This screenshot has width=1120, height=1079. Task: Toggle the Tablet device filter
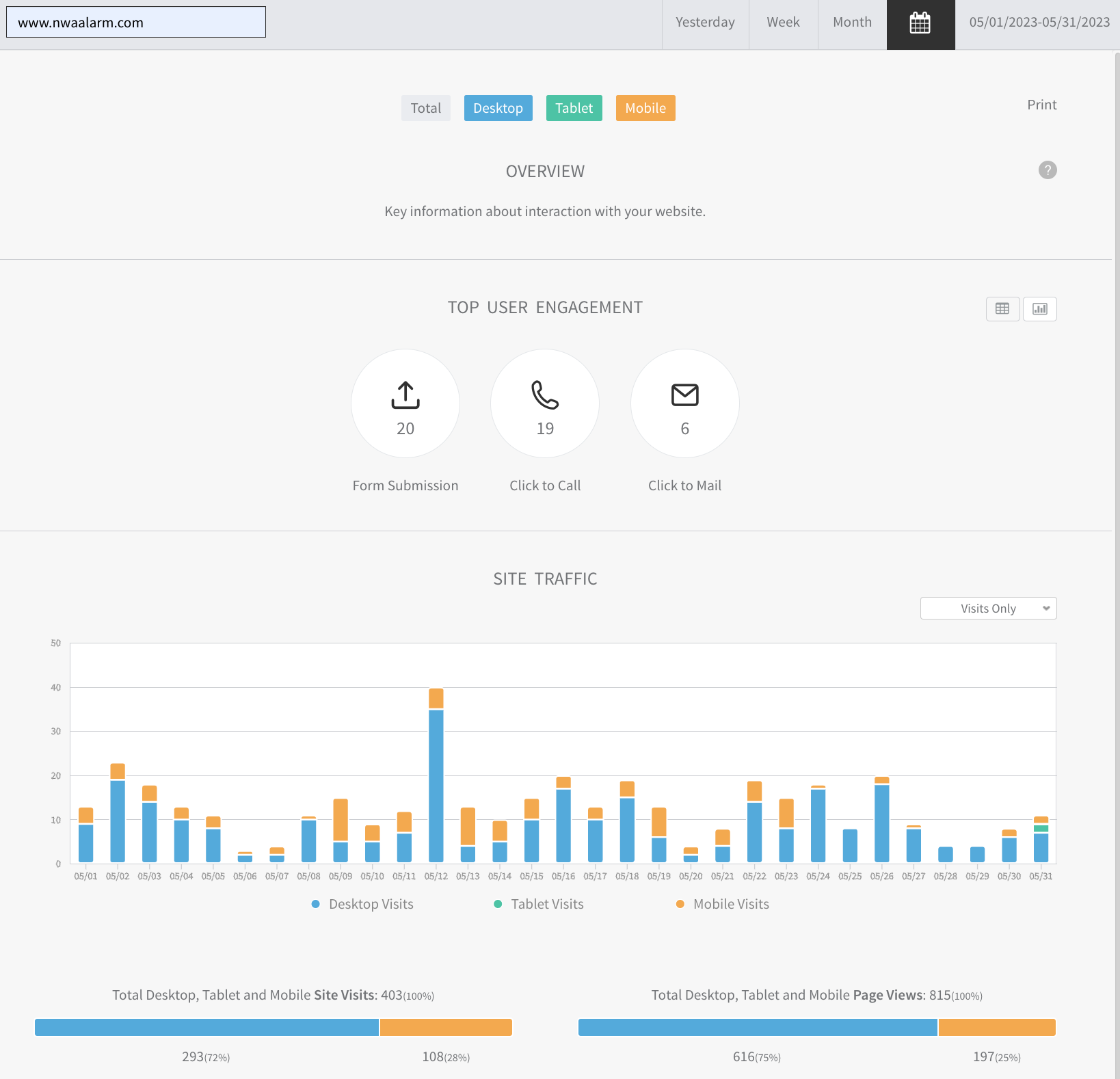(574, 108)
